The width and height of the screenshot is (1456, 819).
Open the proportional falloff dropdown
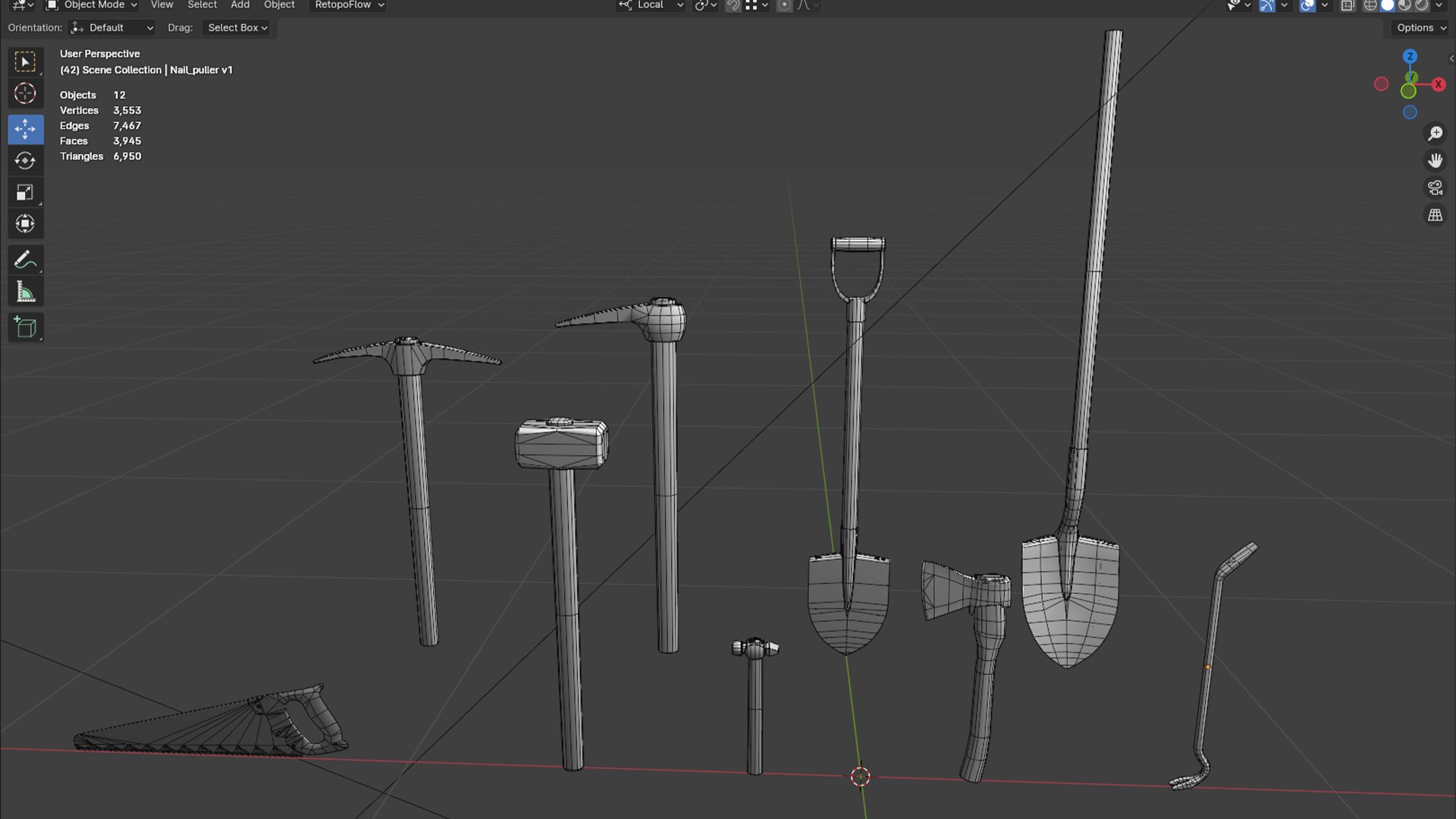[808, 5]
